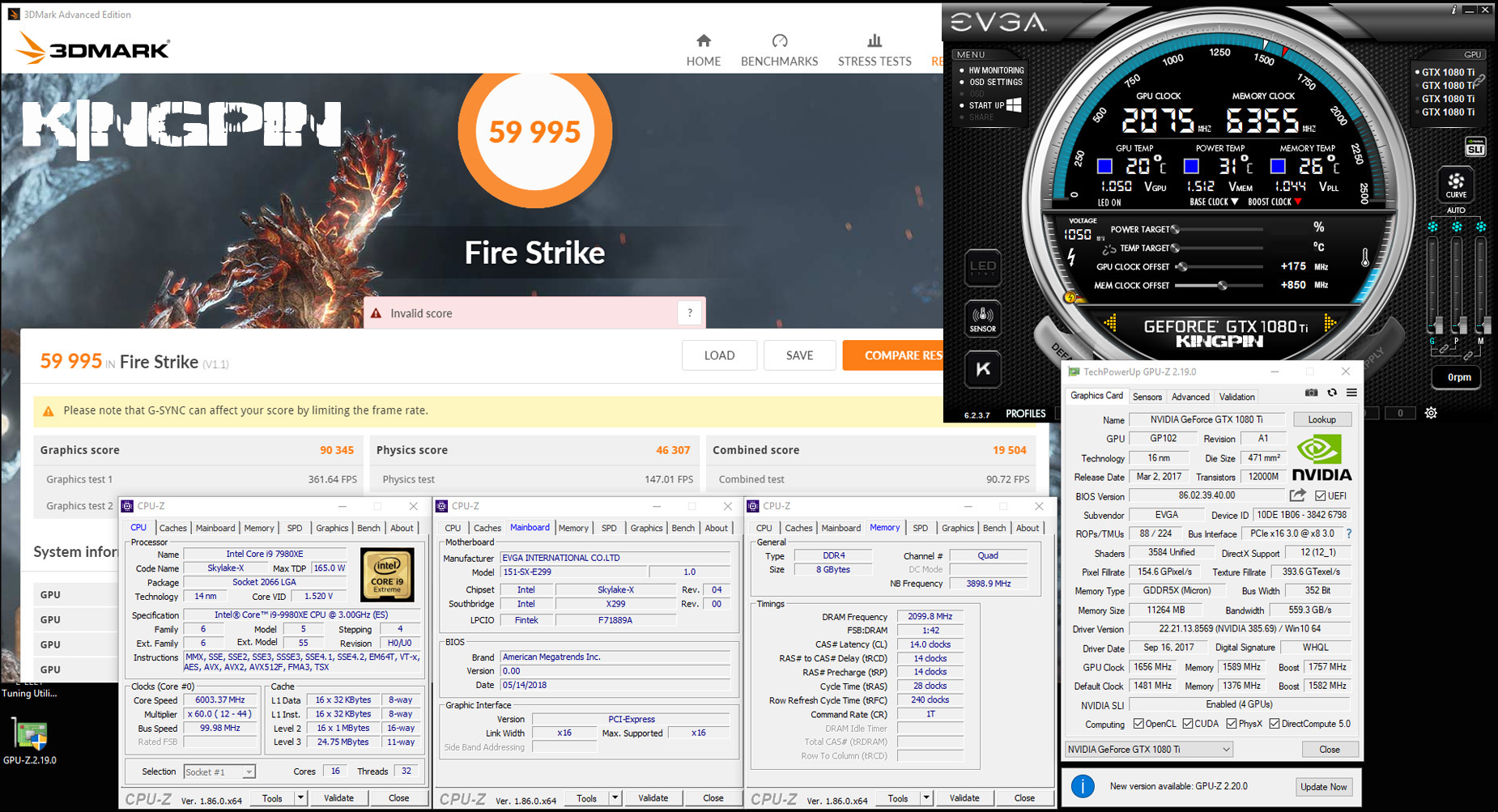Click EVGA info icon at top right
The height and width of the screenshot is (812, 1498).
tap(1454, 10)
